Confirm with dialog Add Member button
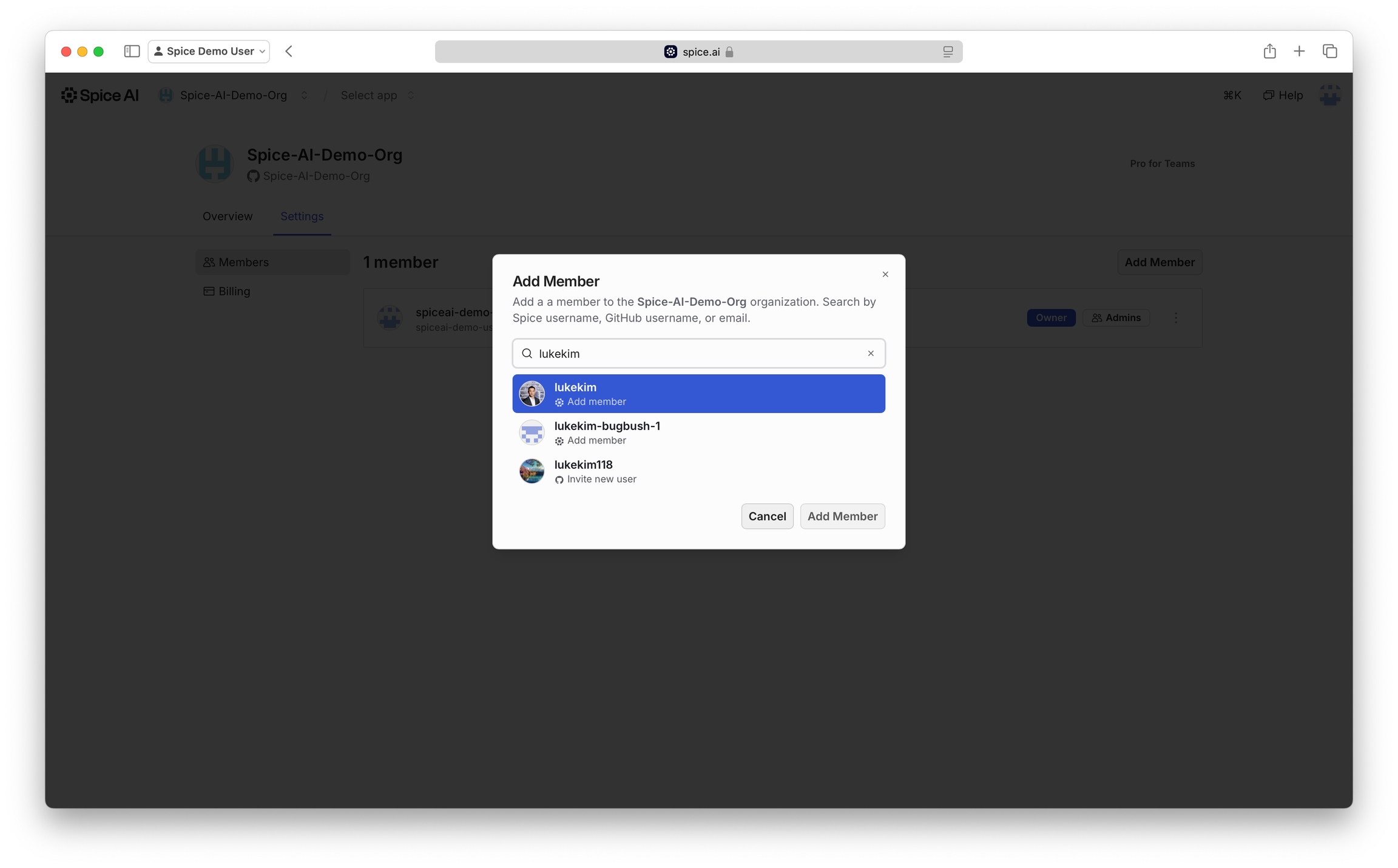This screenshot has width=1398, height=868. click(842, 516)
